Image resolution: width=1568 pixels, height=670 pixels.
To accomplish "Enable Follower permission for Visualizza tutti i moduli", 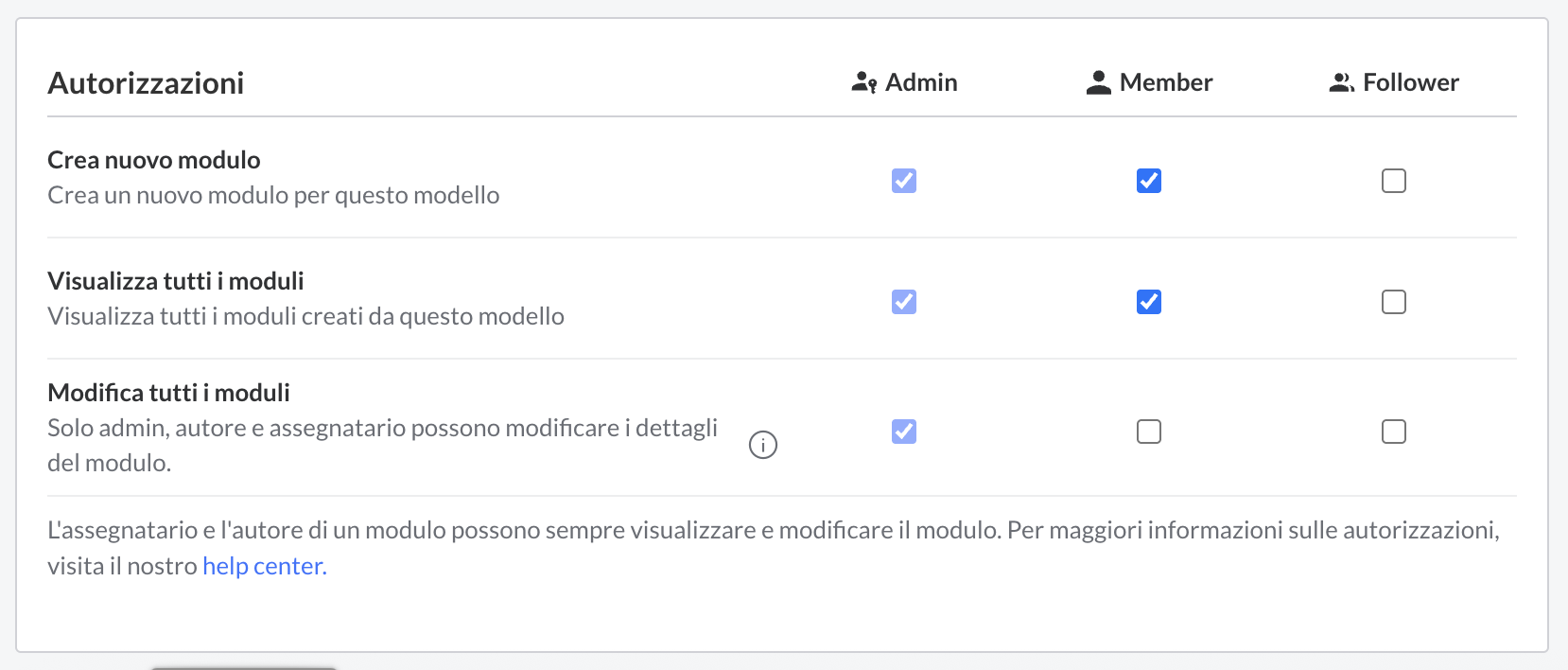I will (1392, 301).
